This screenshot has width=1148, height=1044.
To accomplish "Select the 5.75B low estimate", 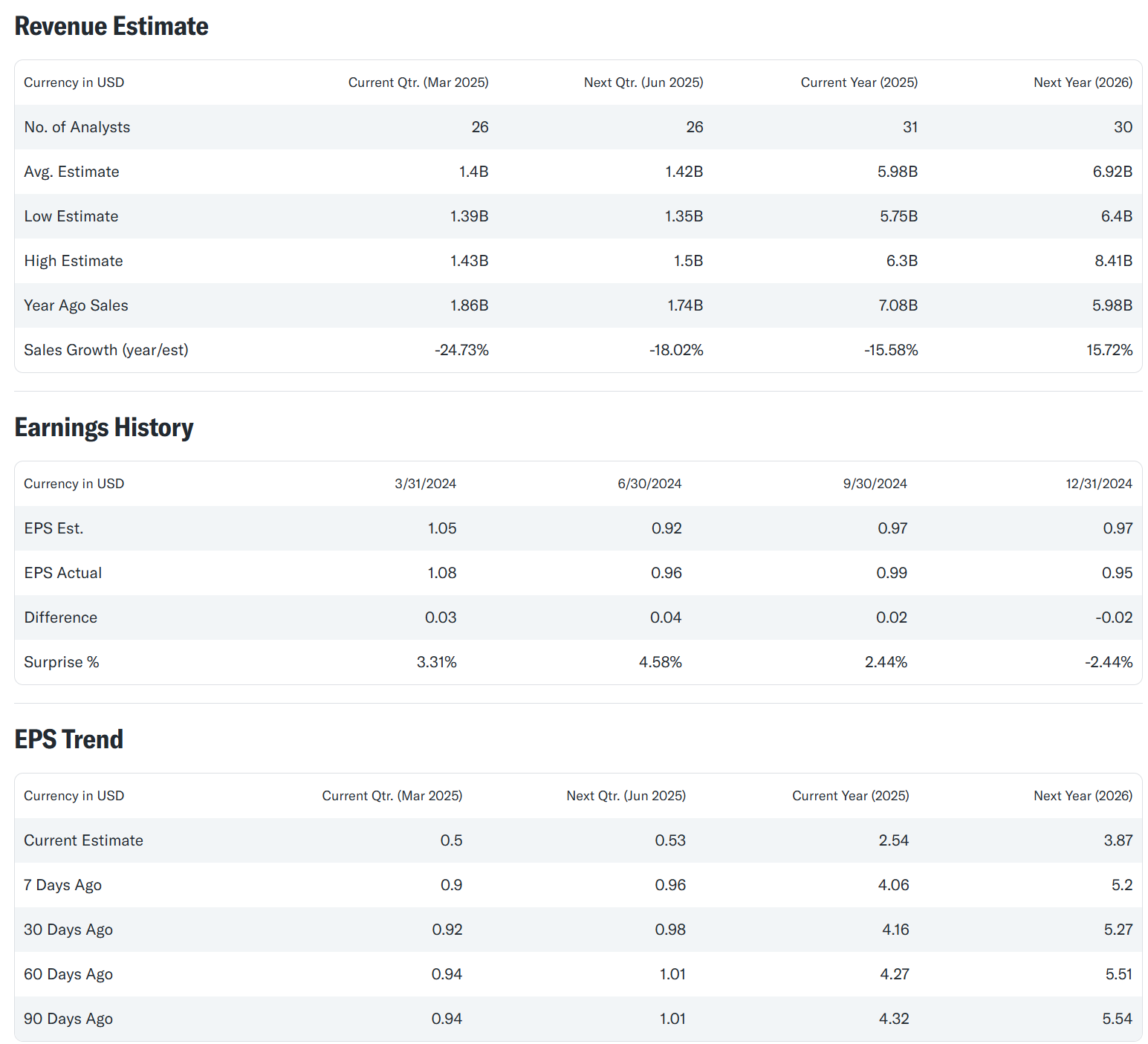I will (898, 216).
